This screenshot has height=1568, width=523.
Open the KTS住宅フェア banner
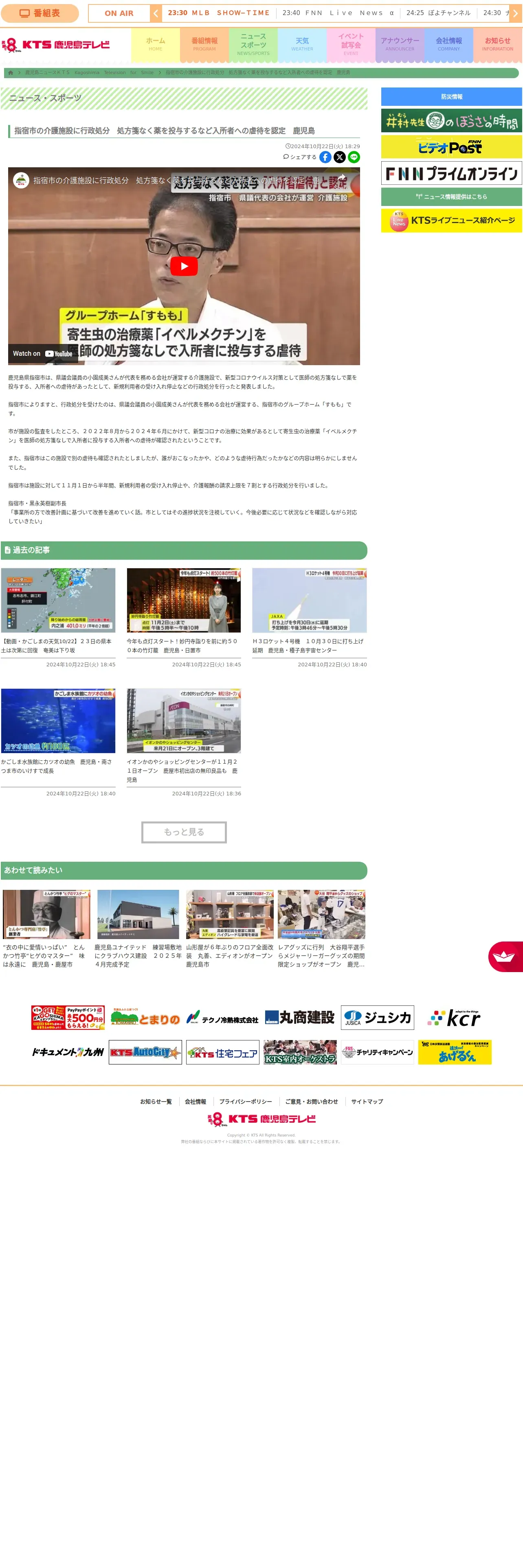click(222, 1052)
